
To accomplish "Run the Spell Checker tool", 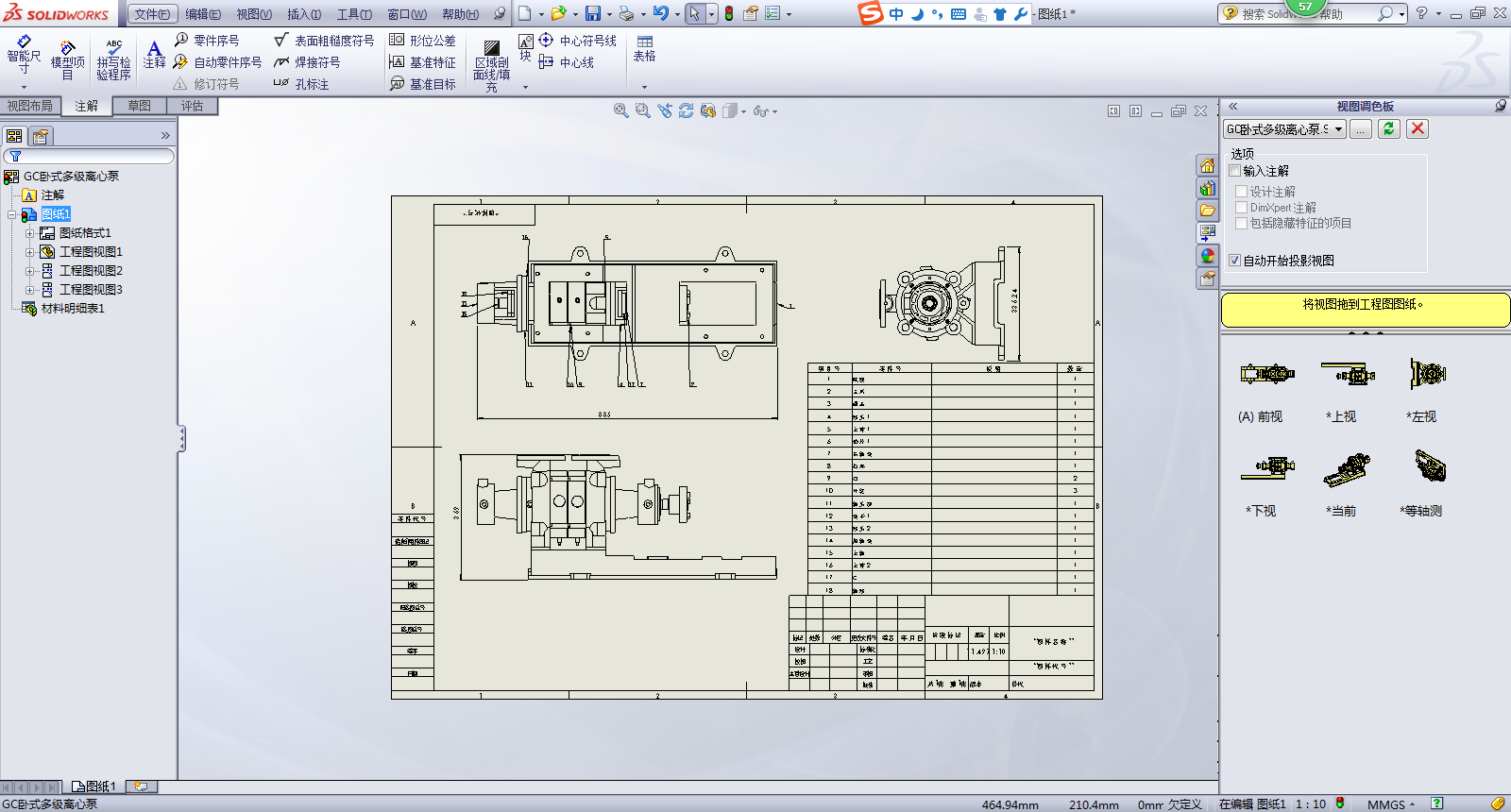I will tap(113, 59).
